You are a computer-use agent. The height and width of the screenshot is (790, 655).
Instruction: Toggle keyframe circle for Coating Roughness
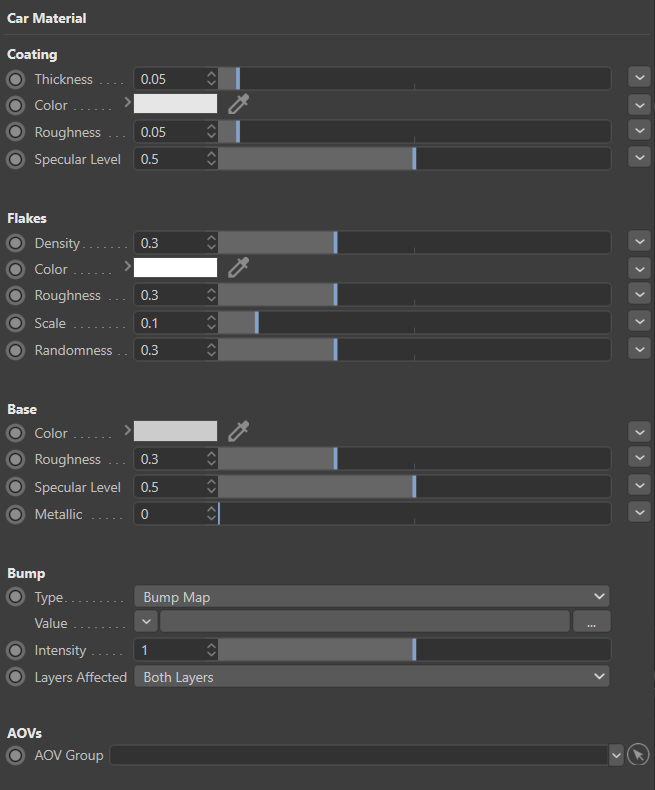coord(16,132)
